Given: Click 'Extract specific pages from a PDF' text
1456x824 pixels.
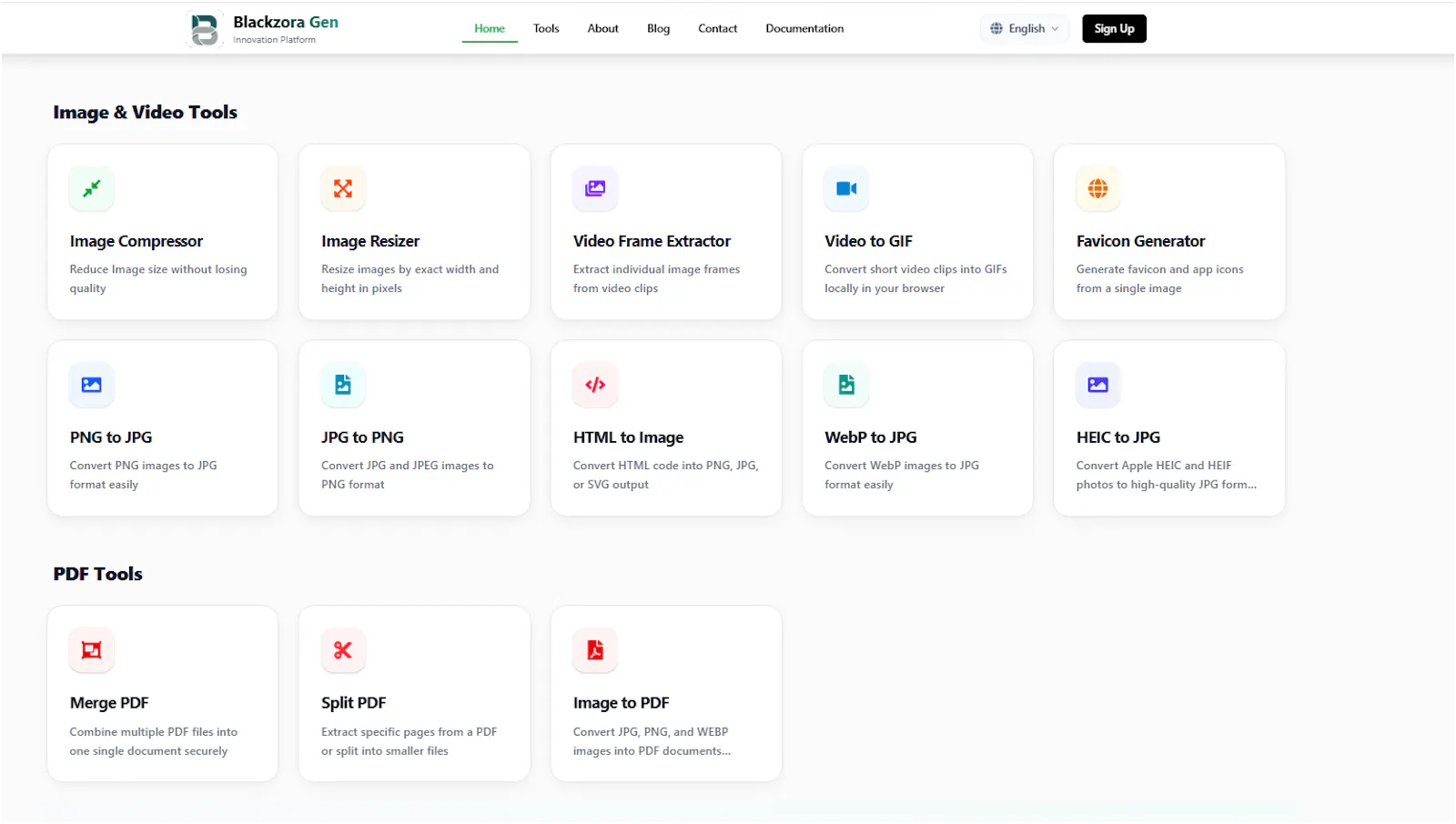Looking at the screenshot, I should 409,741.
